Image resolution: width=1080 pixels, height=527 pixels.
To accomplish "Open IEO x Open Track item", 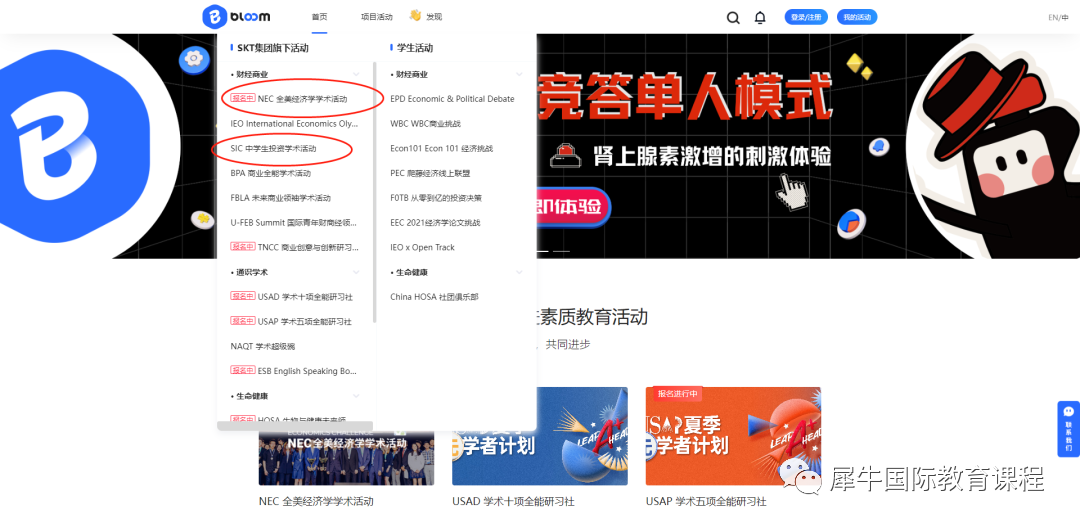I will click(423, 247).
